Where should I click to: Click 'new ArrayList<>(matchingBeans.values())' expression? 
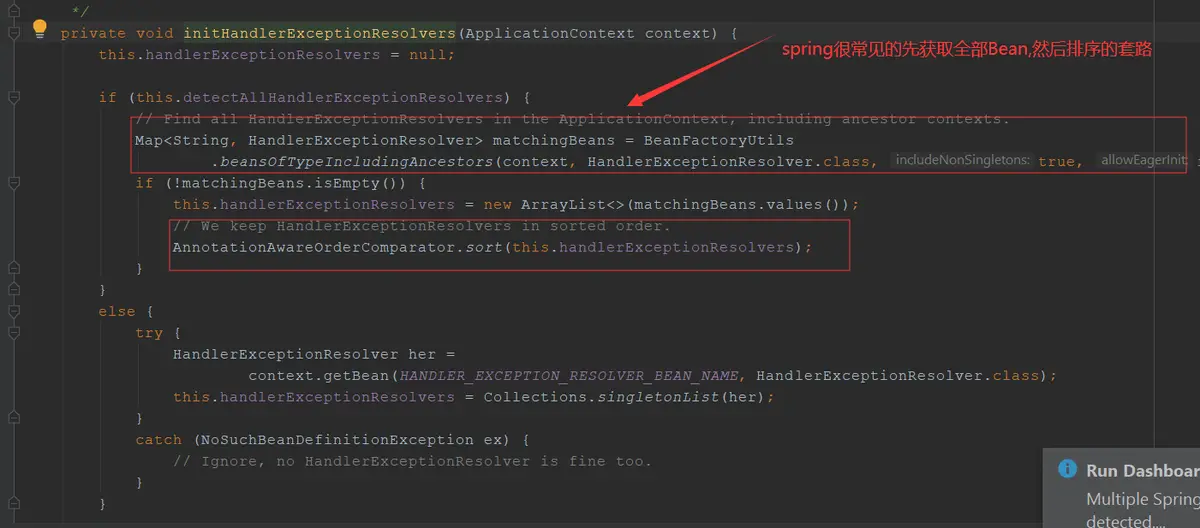665,204
